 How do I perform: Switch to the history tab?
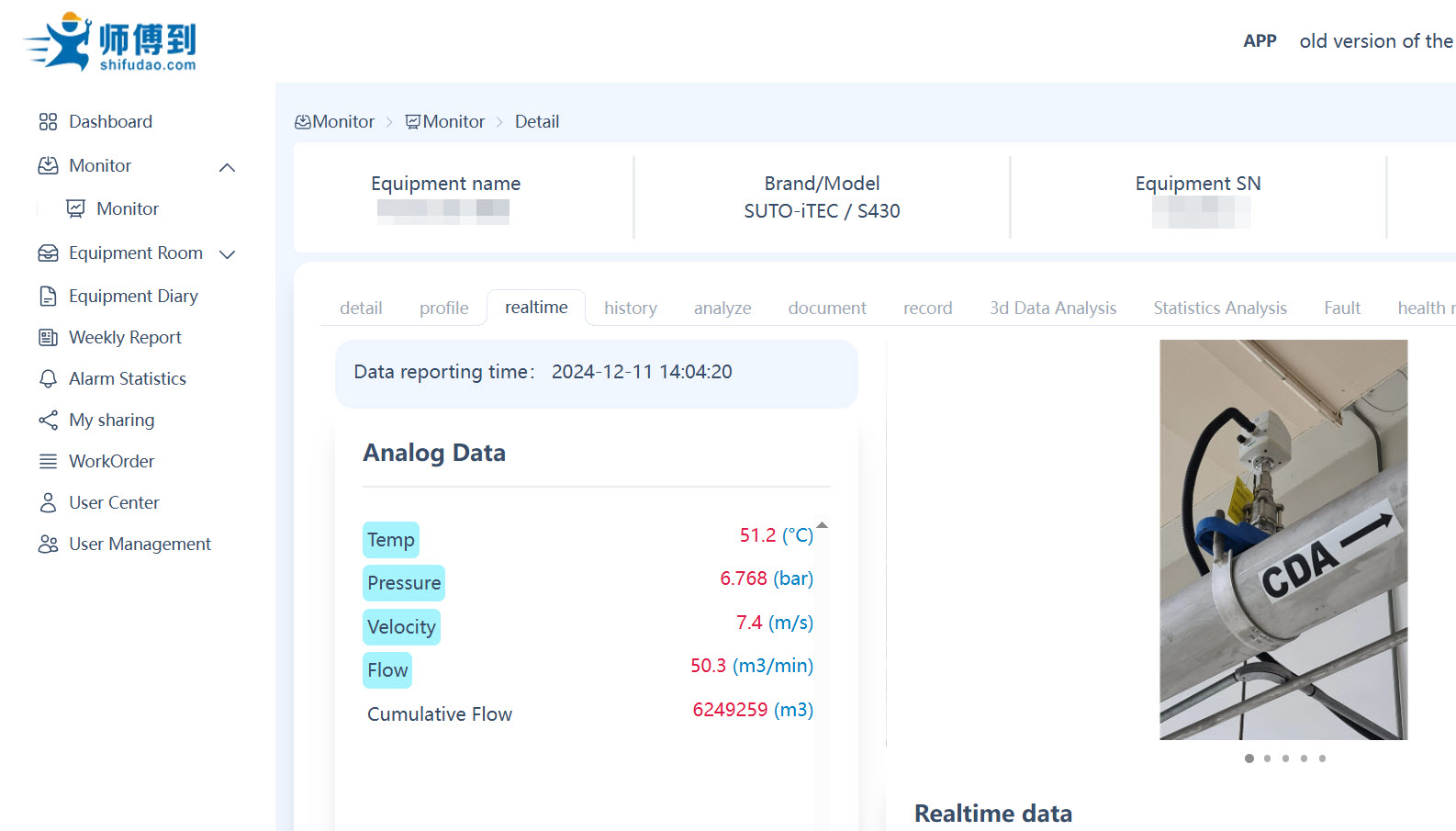[x=630, y=308]
